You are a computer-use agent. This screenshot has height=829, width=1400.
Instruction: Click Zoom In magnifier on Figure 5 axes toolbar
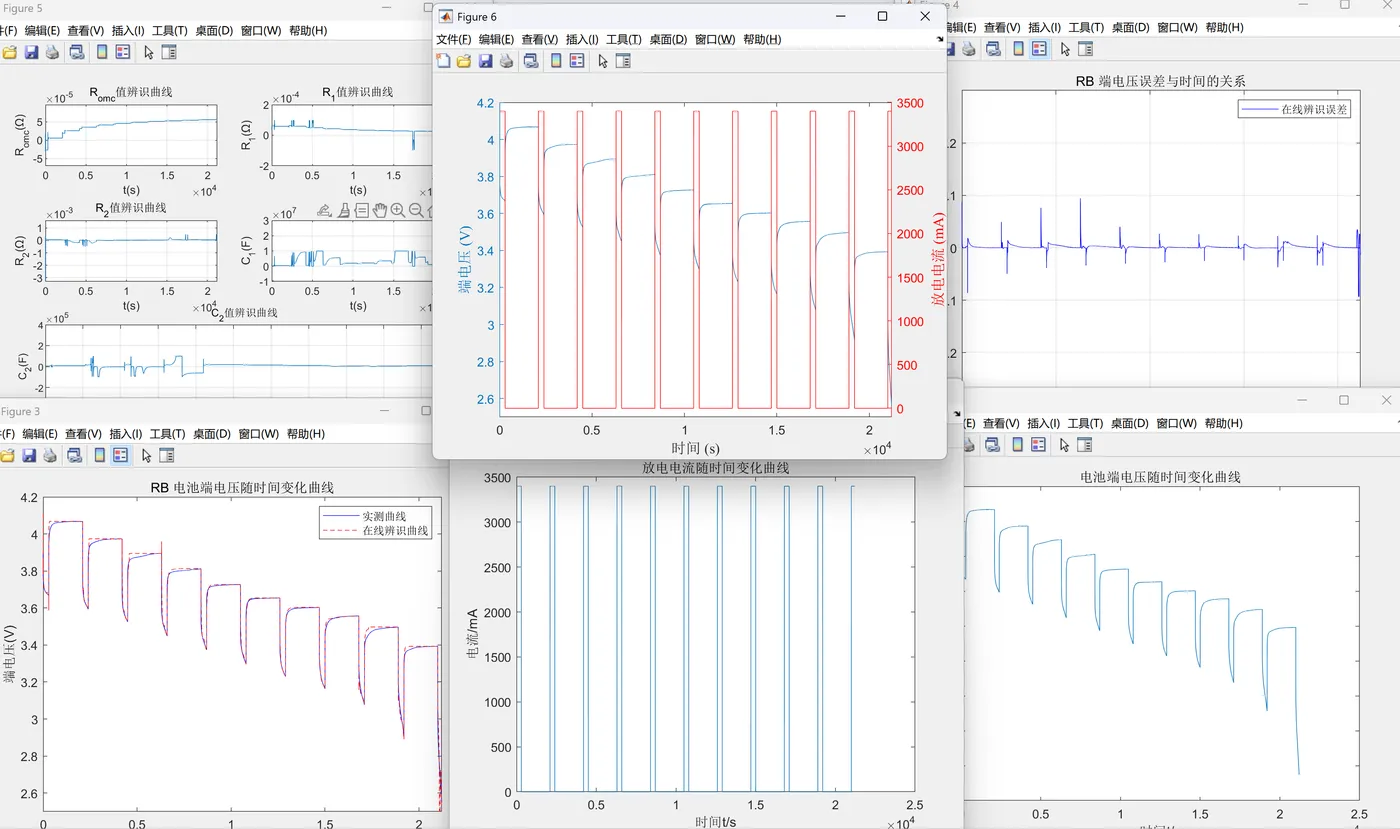click(398, 210)
